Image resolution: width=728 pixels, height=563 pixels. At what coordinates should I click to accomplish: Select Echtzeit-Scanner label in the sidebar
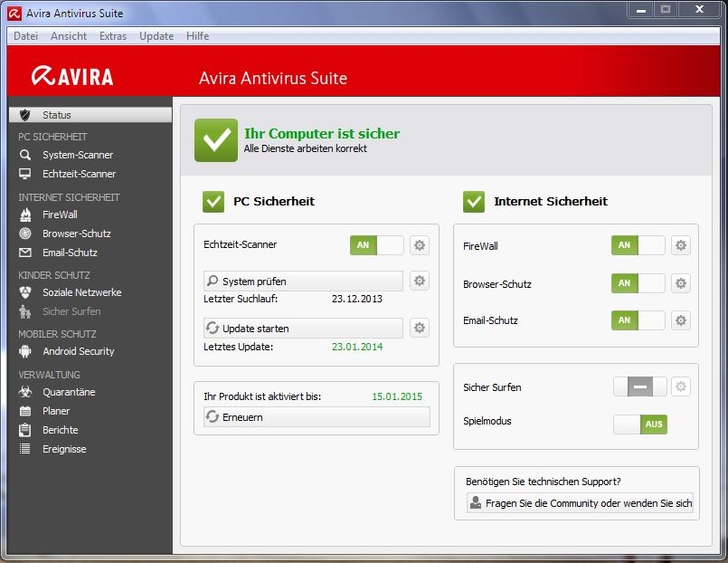79,174
